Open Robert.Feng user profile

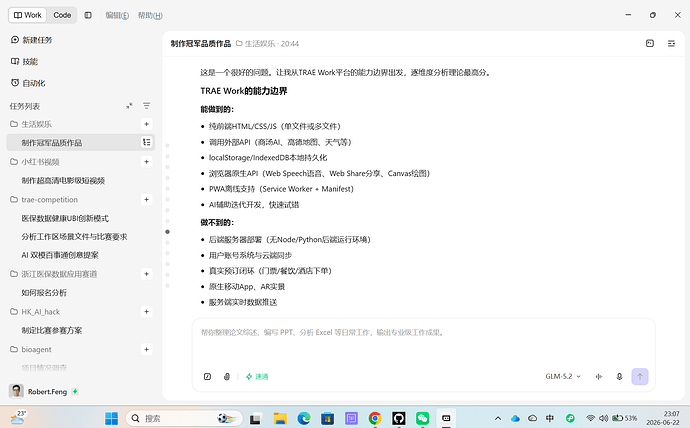tap(43, 391)
